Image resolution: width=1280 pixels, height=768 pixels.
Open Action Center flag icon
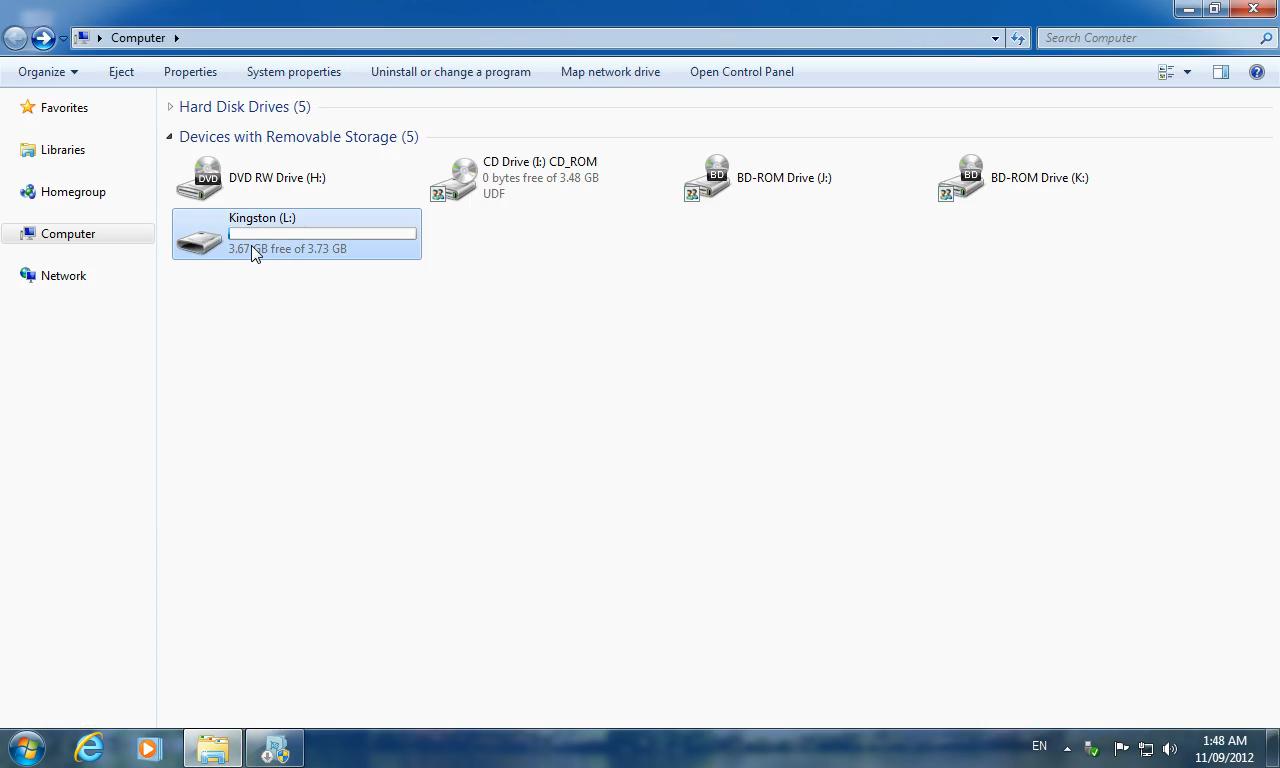click(1121, 749)
